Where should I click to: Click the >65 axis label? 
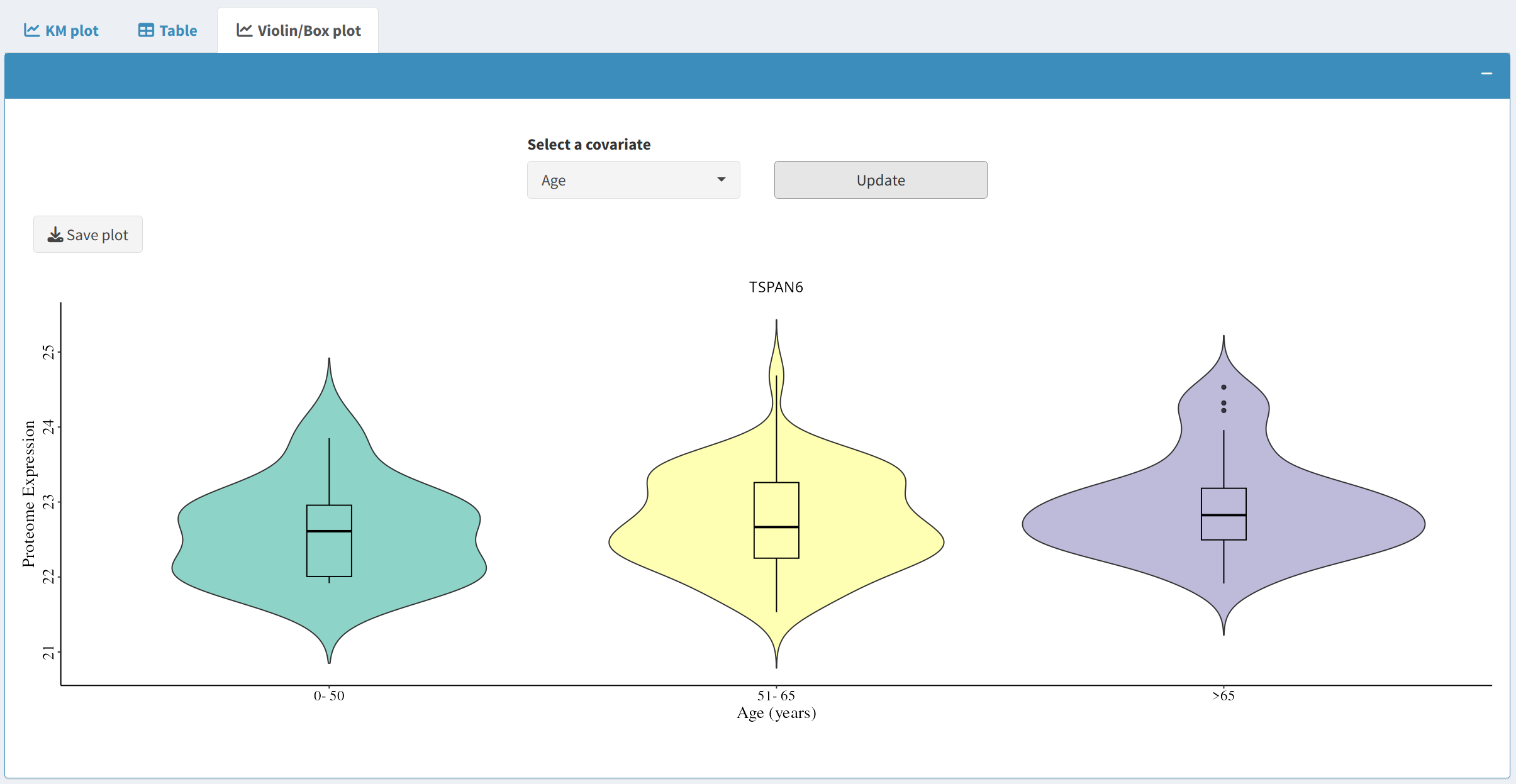point(1223,696)
